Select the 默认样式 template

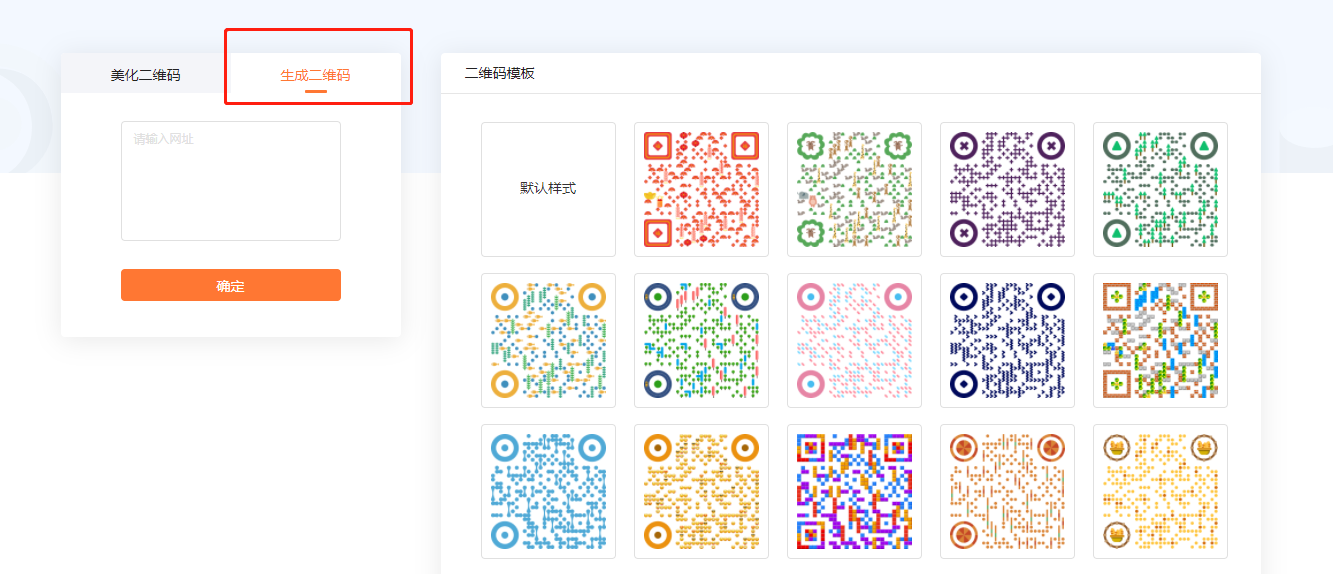548,189
